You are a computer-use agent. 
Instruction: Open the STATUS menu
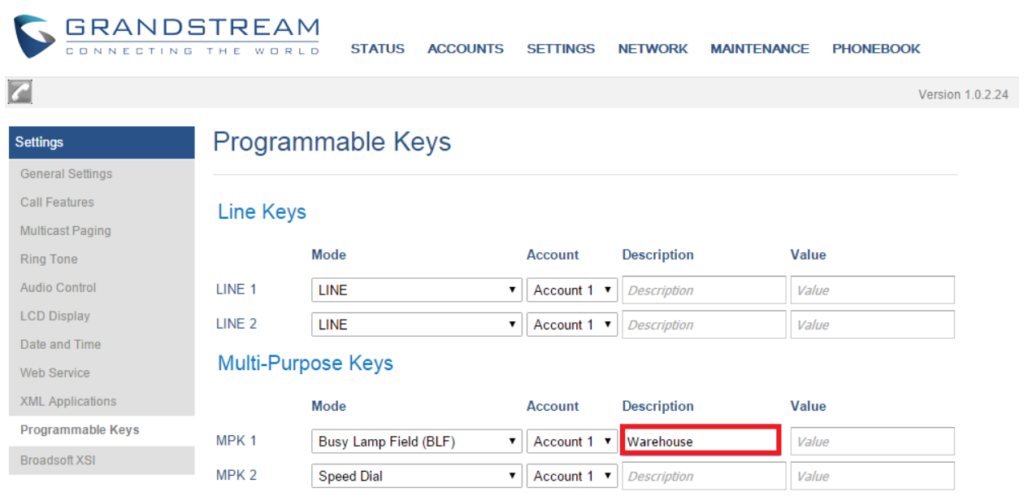[x=377, y=49]
